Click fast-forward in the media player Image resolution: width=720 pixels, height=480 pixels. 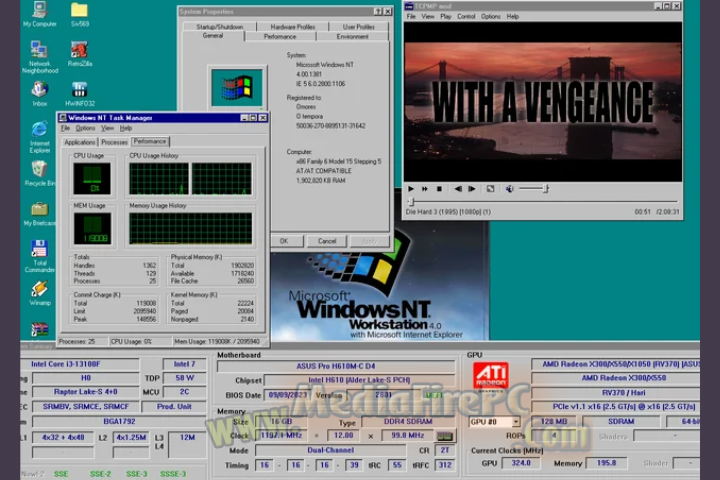click(425, 189)
